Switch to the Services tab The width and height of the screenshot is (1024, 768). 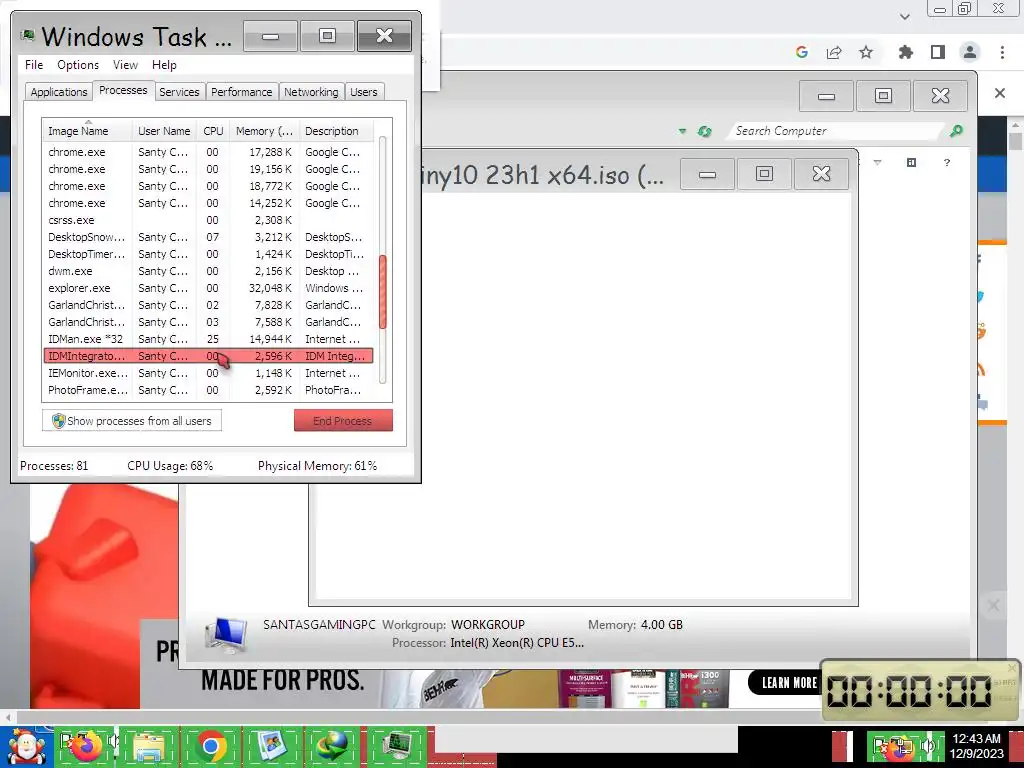[179, 92]
